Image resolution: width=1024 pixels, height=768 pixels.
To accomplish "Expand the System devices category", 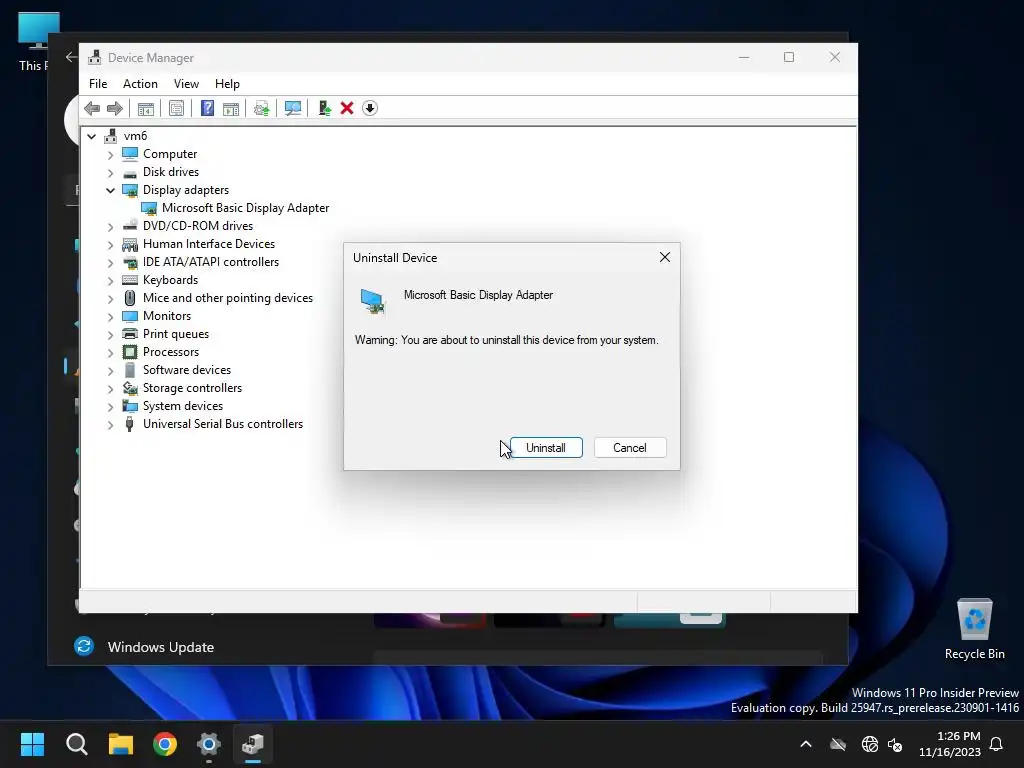I will point(110,407).
